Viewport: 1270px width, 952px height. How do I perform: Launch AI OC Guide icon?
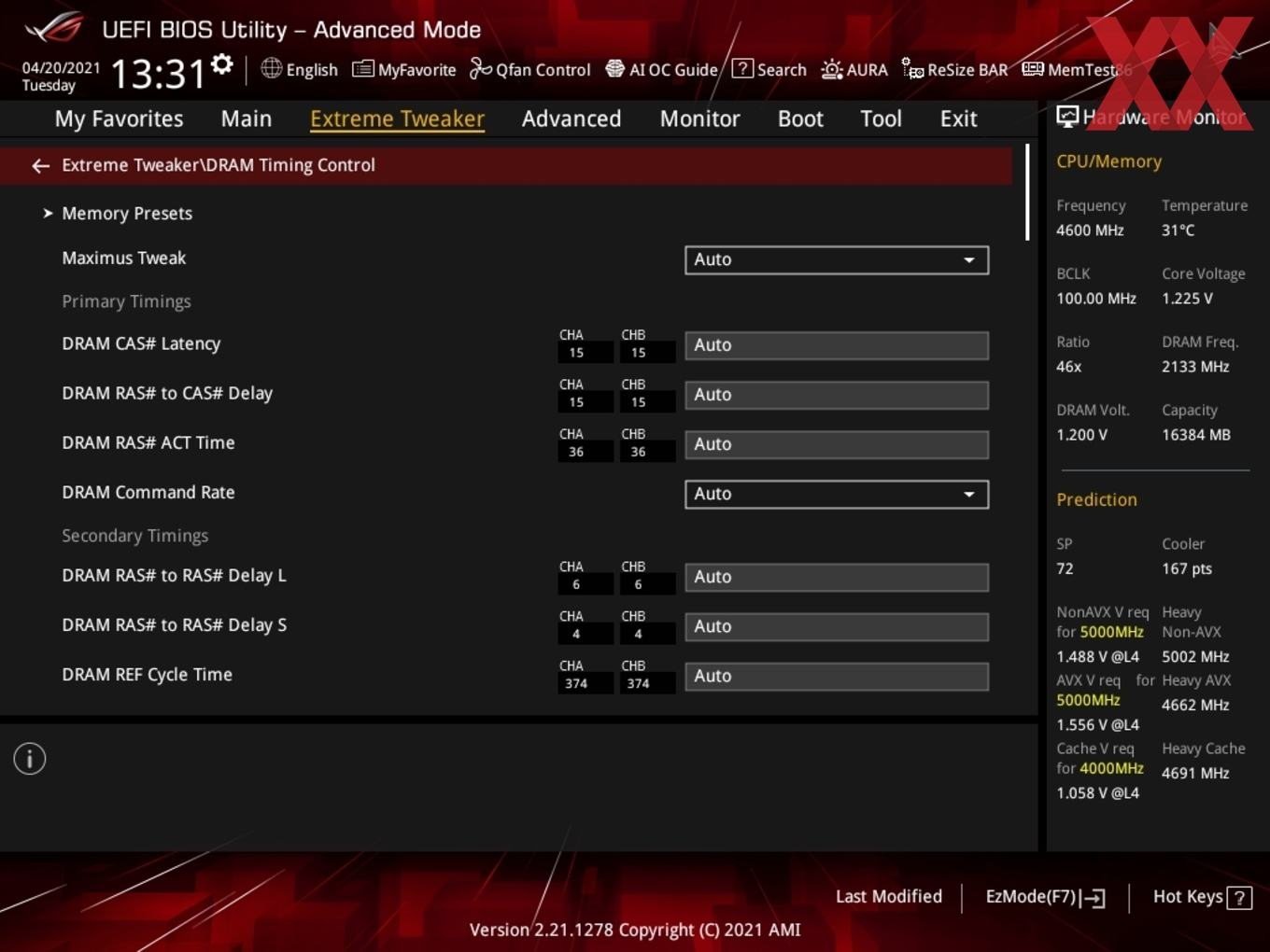click(614, 68)
